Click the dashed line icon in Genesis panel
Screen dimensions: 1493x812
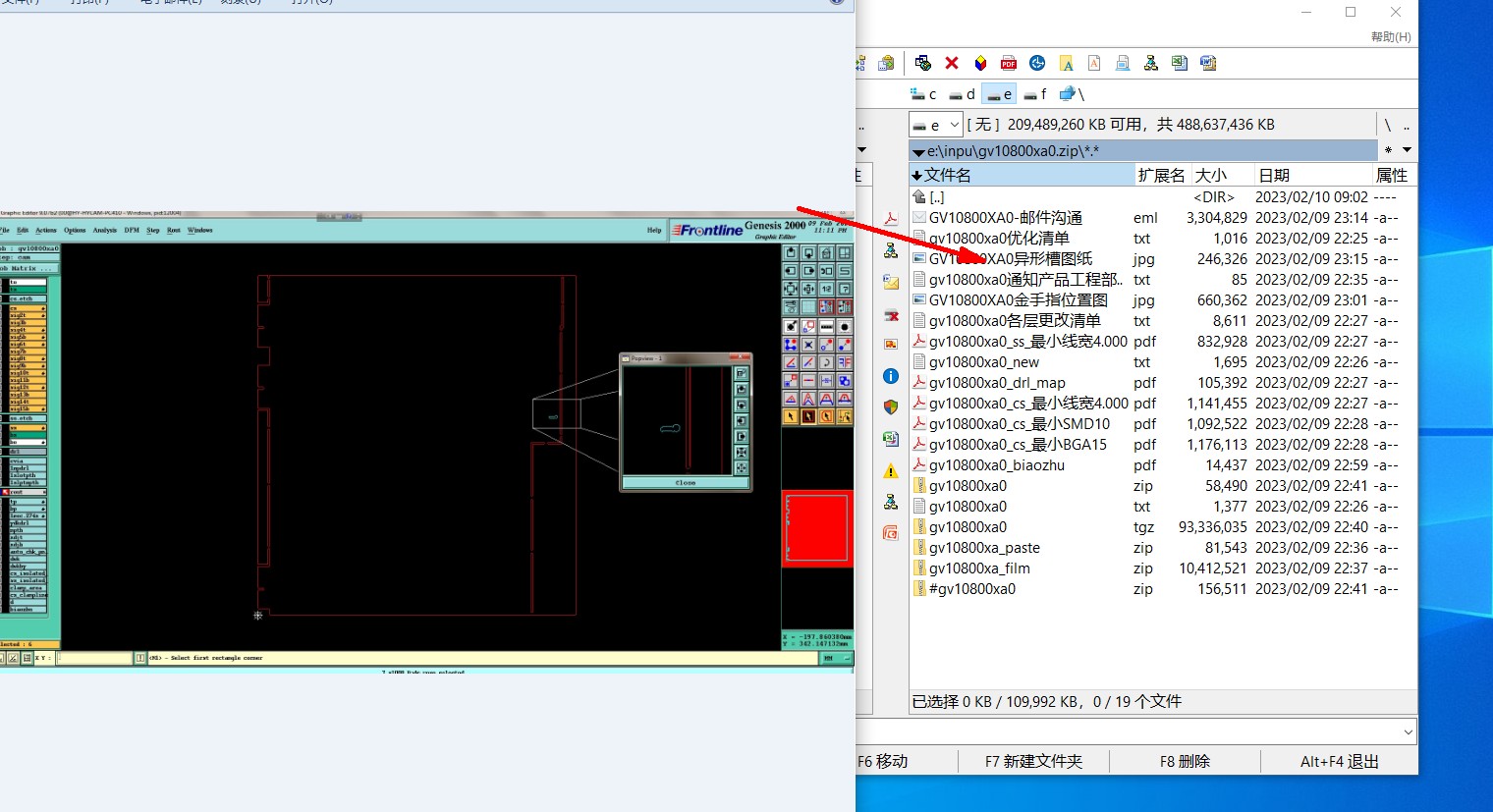click(x=826, y=327)
